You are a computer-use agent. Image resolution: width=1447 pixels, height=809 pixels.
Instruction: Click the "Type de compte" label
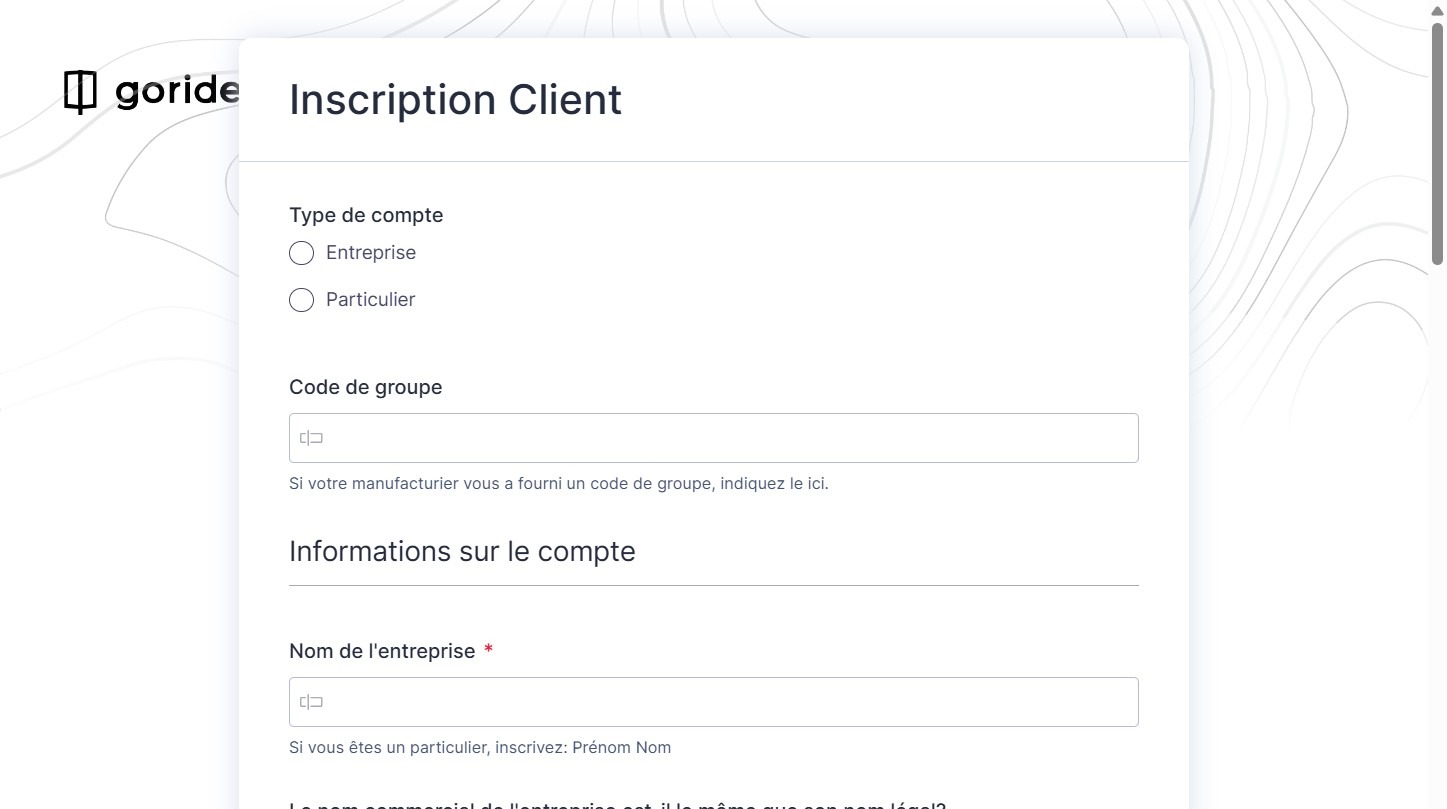366,215
